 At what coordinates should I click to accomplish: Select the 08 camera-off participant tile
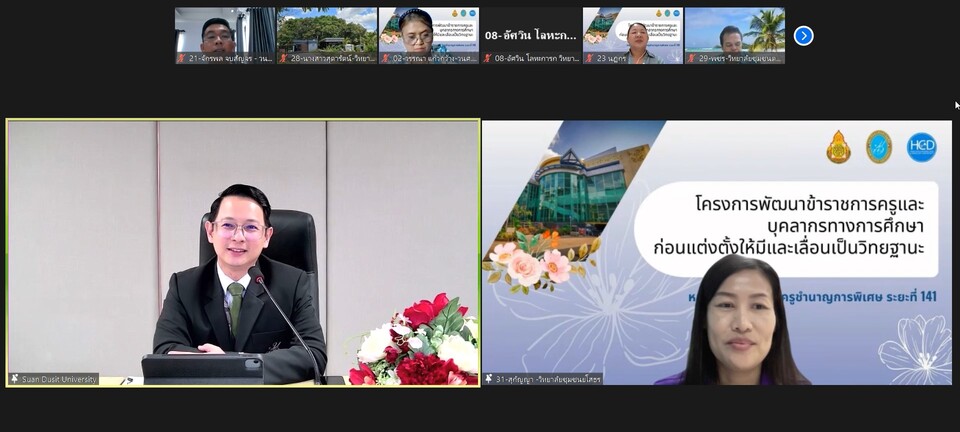pos(530,32)
